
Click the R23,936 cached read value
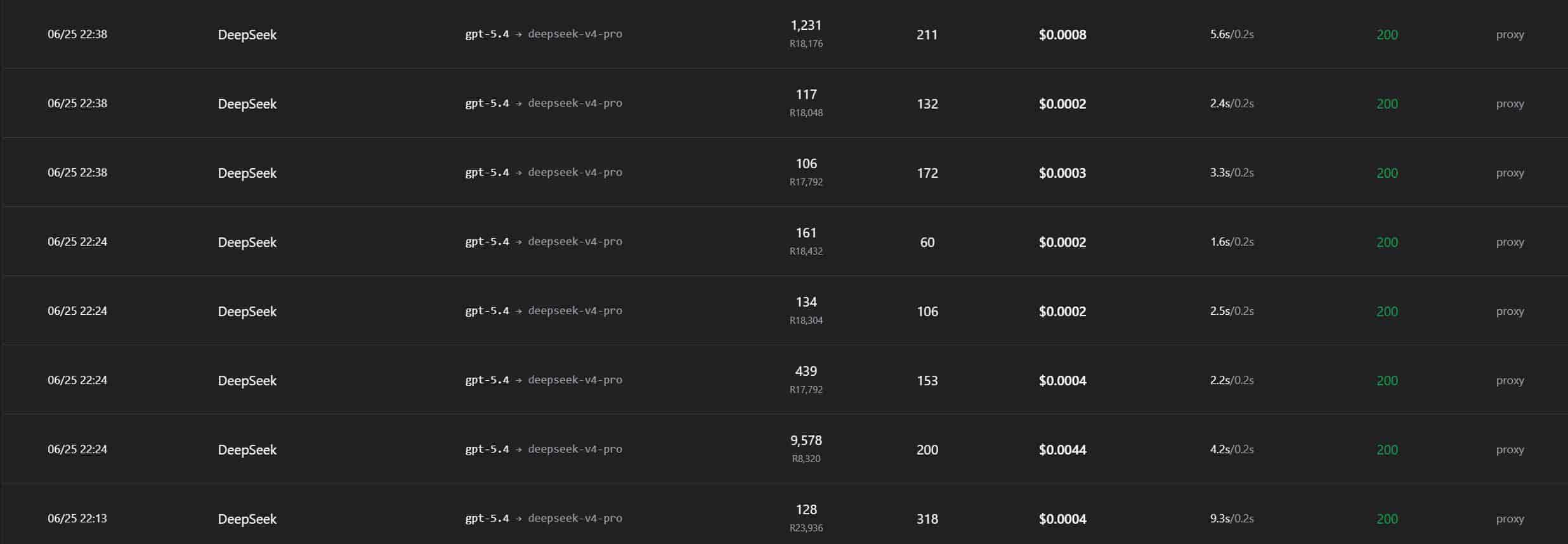806,528
